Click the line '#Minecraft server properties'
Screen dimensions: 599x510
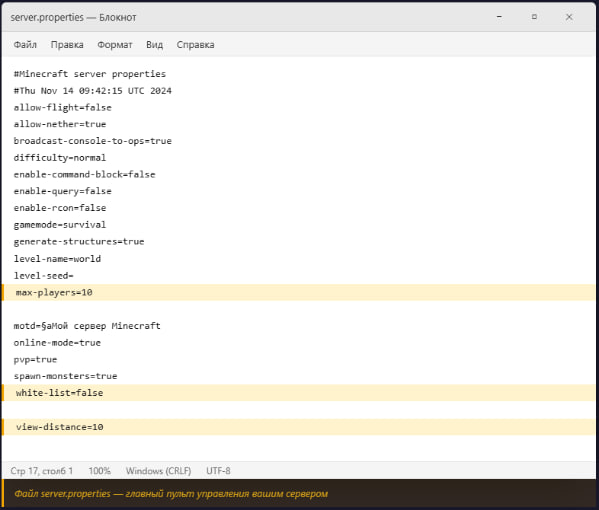click(90, 74)
